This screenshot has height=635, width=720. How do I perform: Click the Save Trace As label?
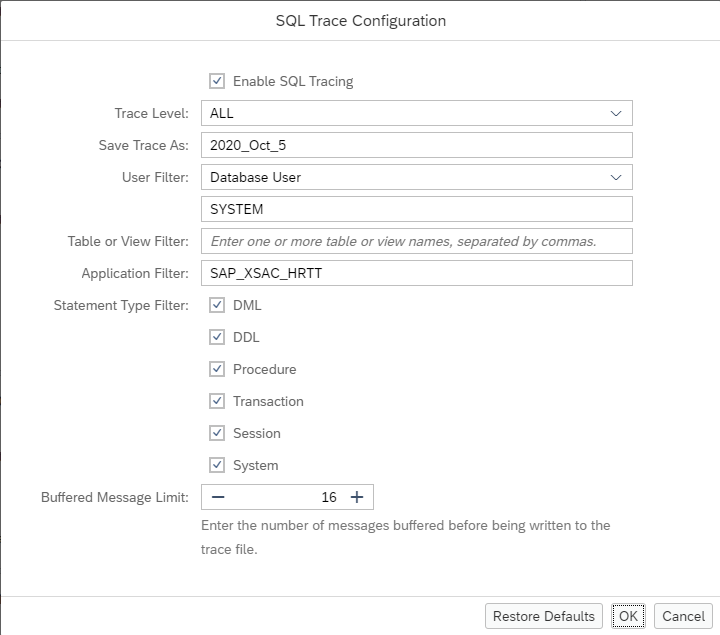144,145
